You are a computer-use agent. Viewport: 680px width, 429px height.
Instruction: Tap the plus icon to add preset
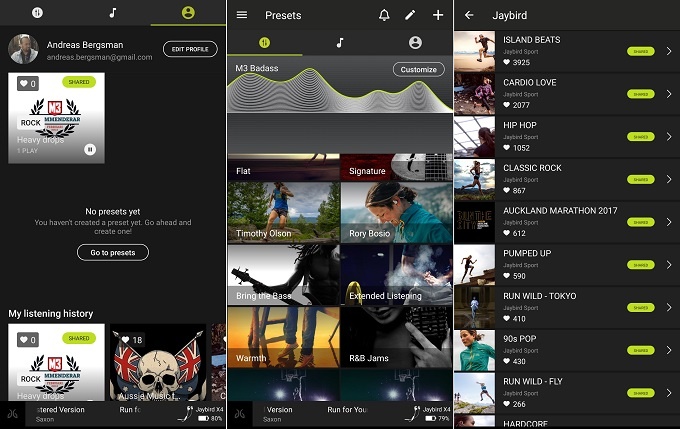tap(438, 15)
